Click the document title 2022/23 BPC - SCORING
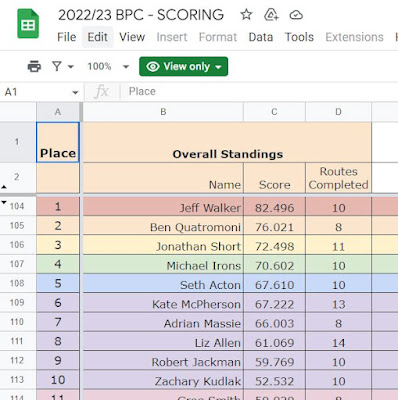Screen dimensions: 398x400 [x=141, y=15]
